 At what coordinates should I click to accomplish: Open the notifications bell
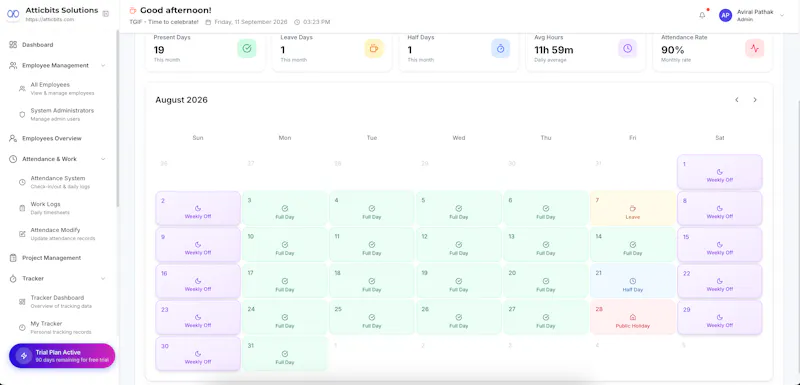coord(702,15)
